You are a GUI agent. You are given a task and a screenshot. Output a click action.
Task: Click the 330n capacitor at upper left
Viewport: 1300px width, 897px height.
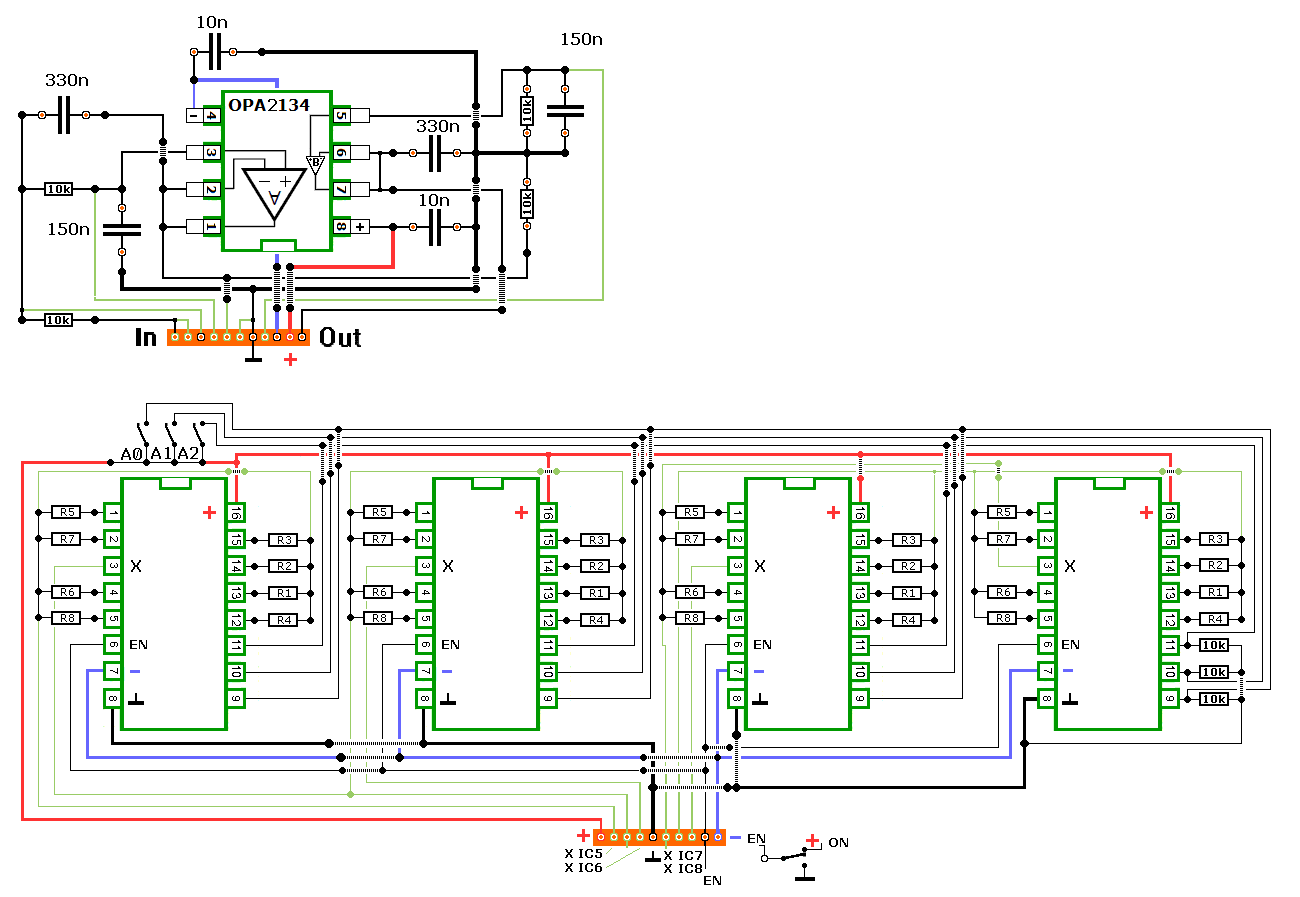click(x=64, y=115)
